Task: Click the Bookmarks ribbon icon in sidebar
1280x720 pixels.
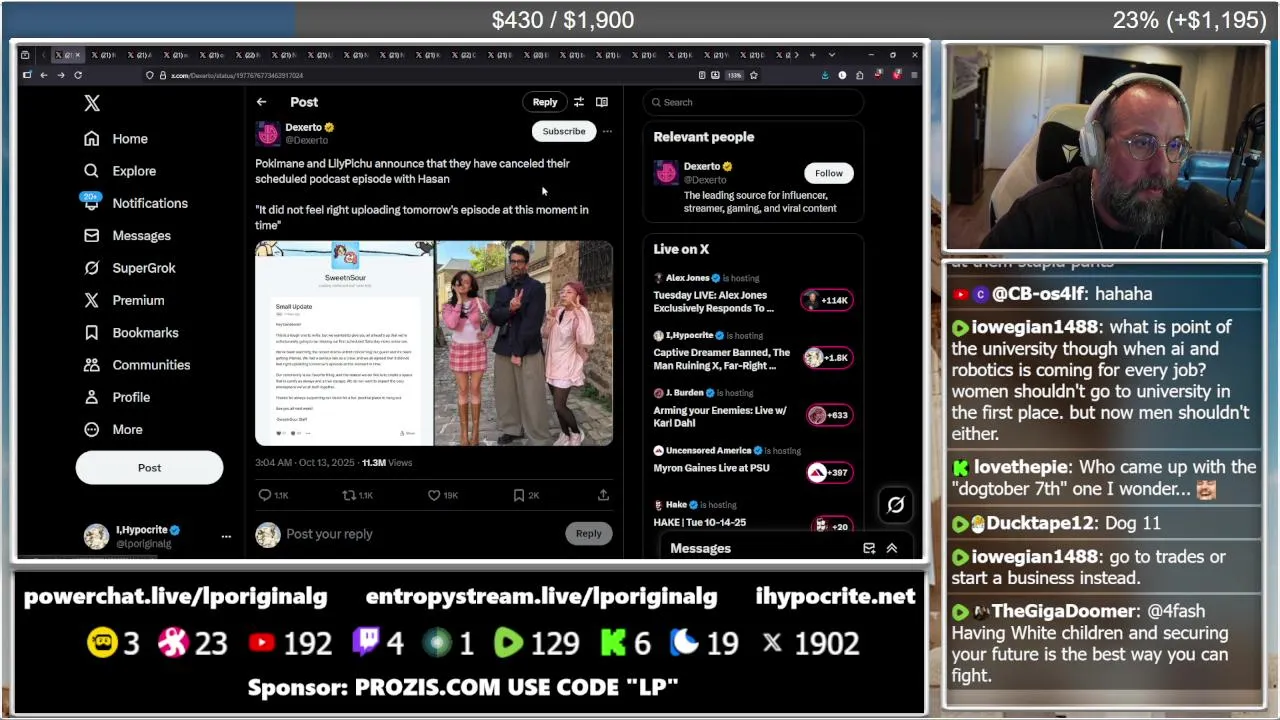Action: coord(92,333)
